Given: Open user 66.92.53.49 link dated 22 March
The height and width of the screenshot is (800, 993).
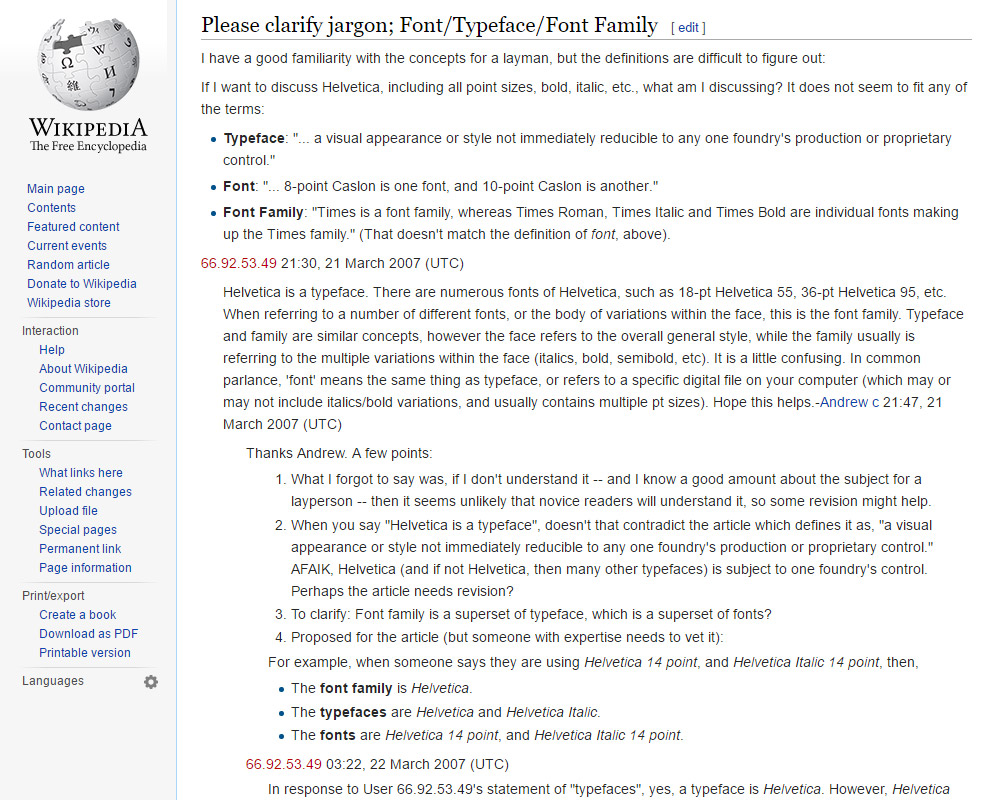Looking at the screenshot, I should [284, 765].
